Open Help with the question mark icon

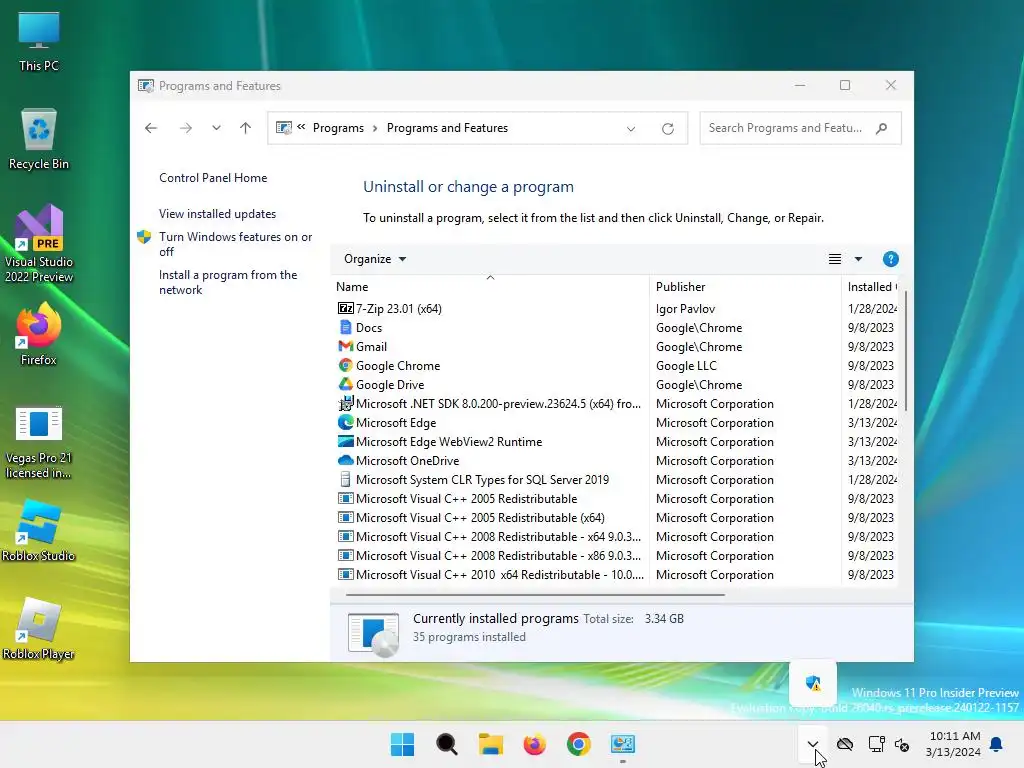(891, 259)
